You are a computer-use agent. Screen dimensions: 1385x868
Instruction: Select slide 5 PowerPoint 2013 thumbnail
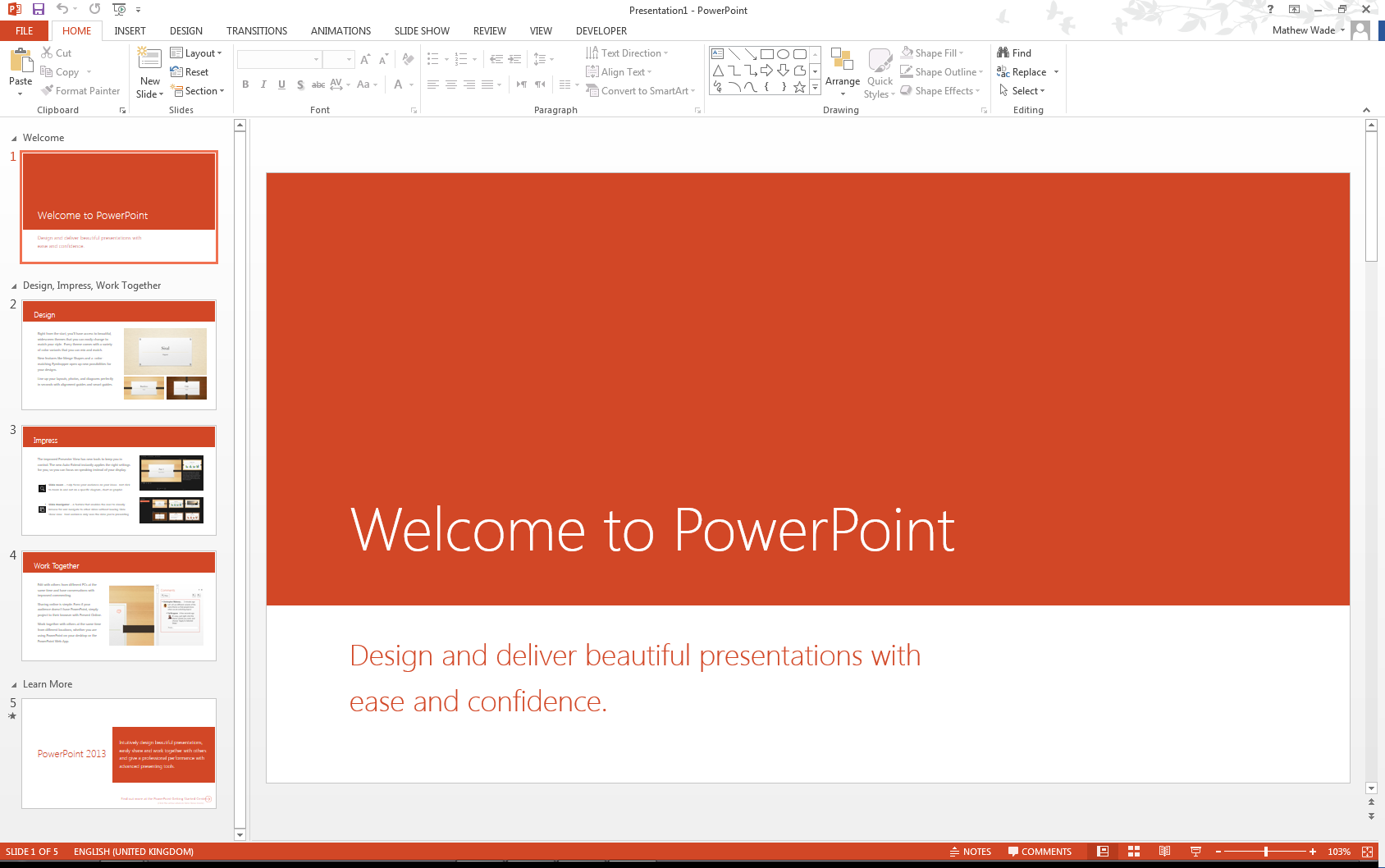click(119, 753)
